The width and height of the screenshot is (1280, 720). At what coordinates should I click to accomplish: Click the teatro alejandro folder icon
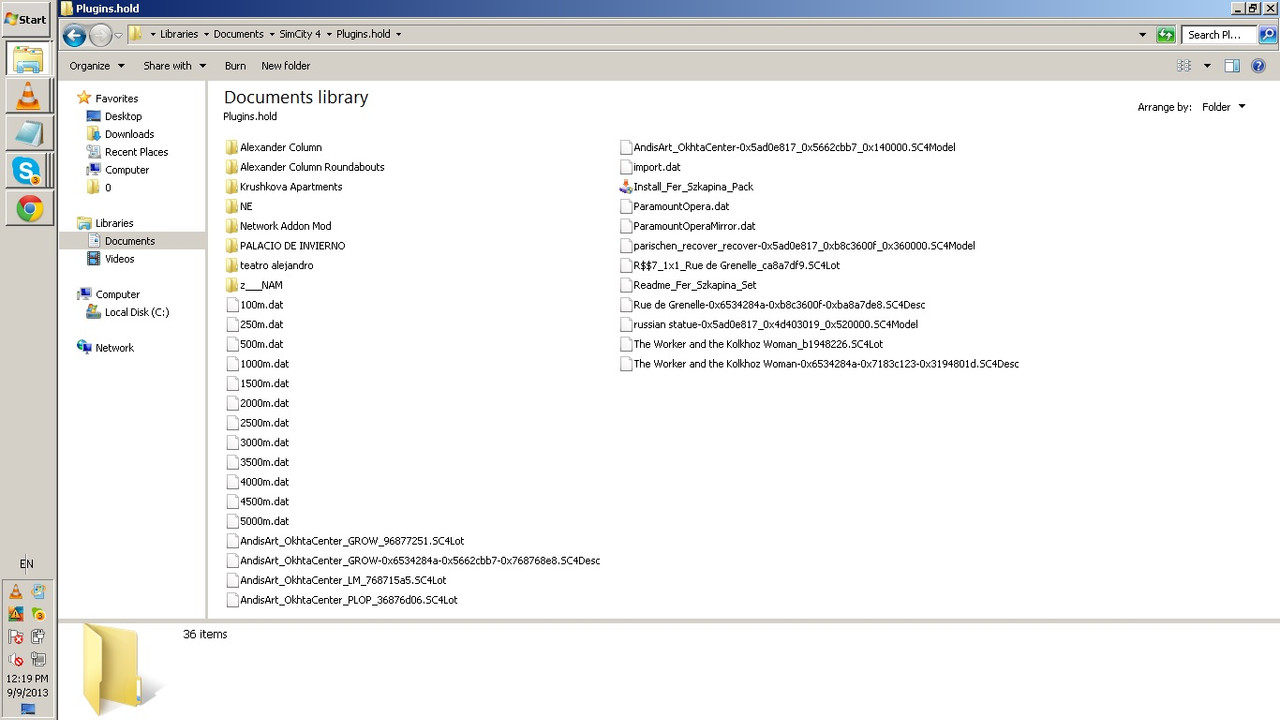tap(232, 266)
